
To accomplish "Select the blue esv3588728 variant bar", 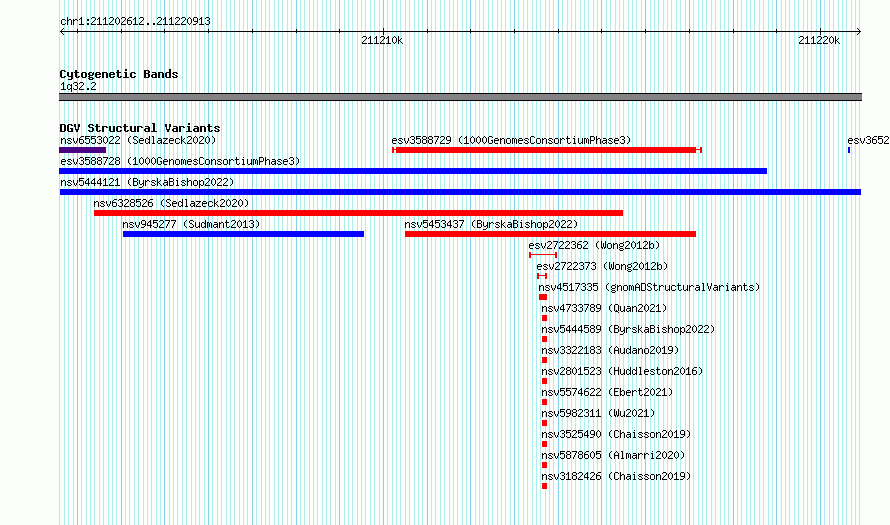I will tap(413, 171).
